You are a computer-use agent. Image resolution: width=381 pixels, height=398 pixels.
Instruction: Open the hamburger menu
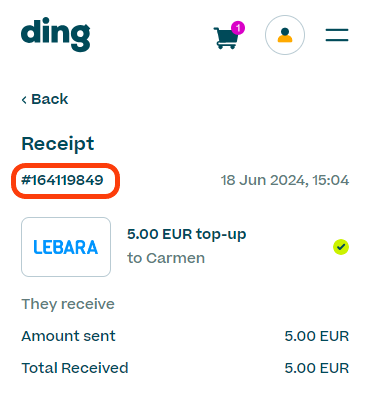click(x=337, y=35)
